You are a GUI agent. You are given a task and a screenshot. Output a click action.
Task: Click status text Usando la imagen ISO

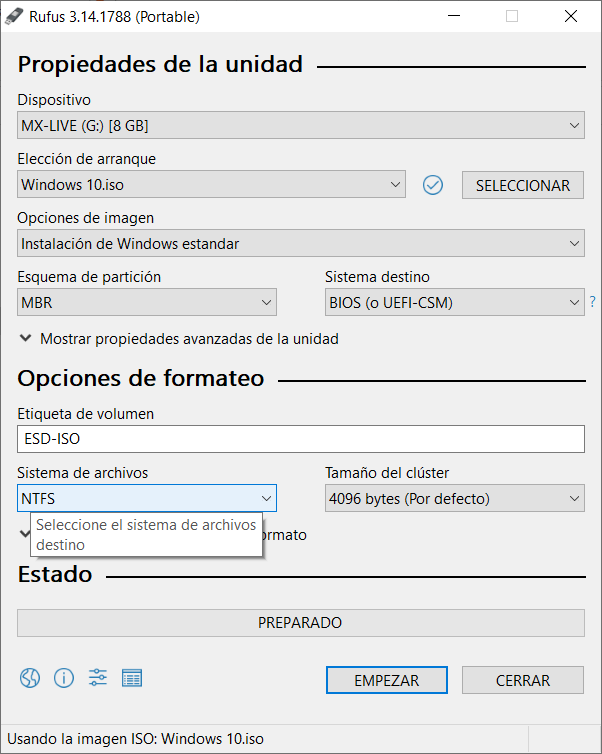(x=136, y=739)
